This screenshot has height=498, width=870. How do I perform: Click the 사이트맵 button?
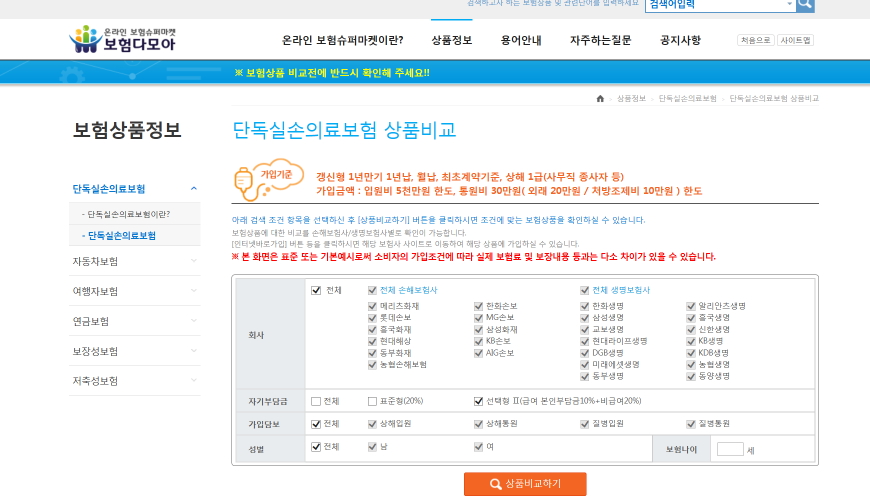(x=796, y=41)
